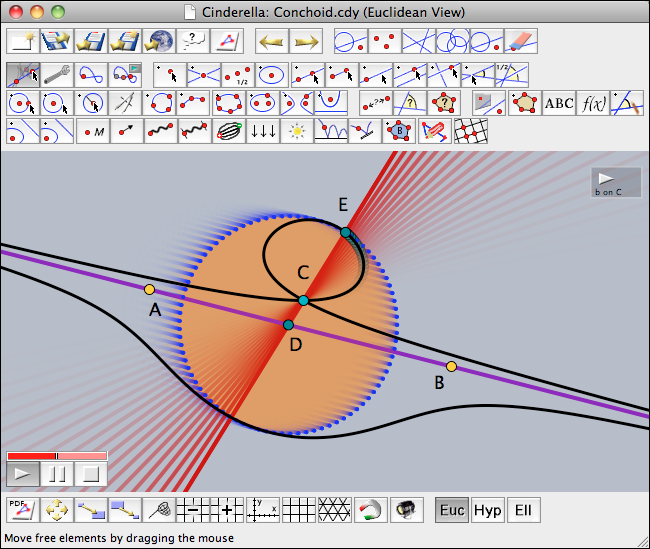Image resolution: width=650 pixels, height=549 pixels.
Task: Click teal point D
Action: point(289,325)
